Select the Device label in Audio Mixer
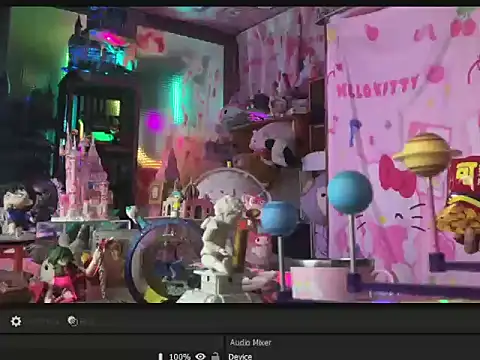The image size is (480, 360). point(240,356)
